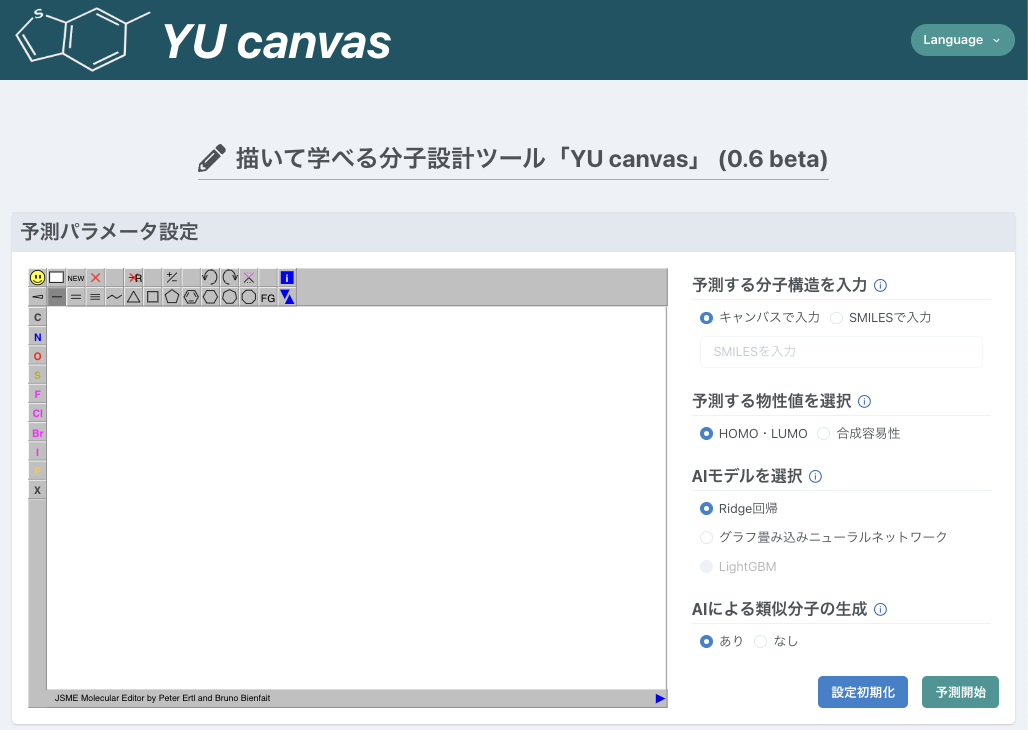Select the cyclopentane pentagon ring tool
The height and width of the screenshot is (730, 1028).
pyautogui.click(x=172, y=297)
